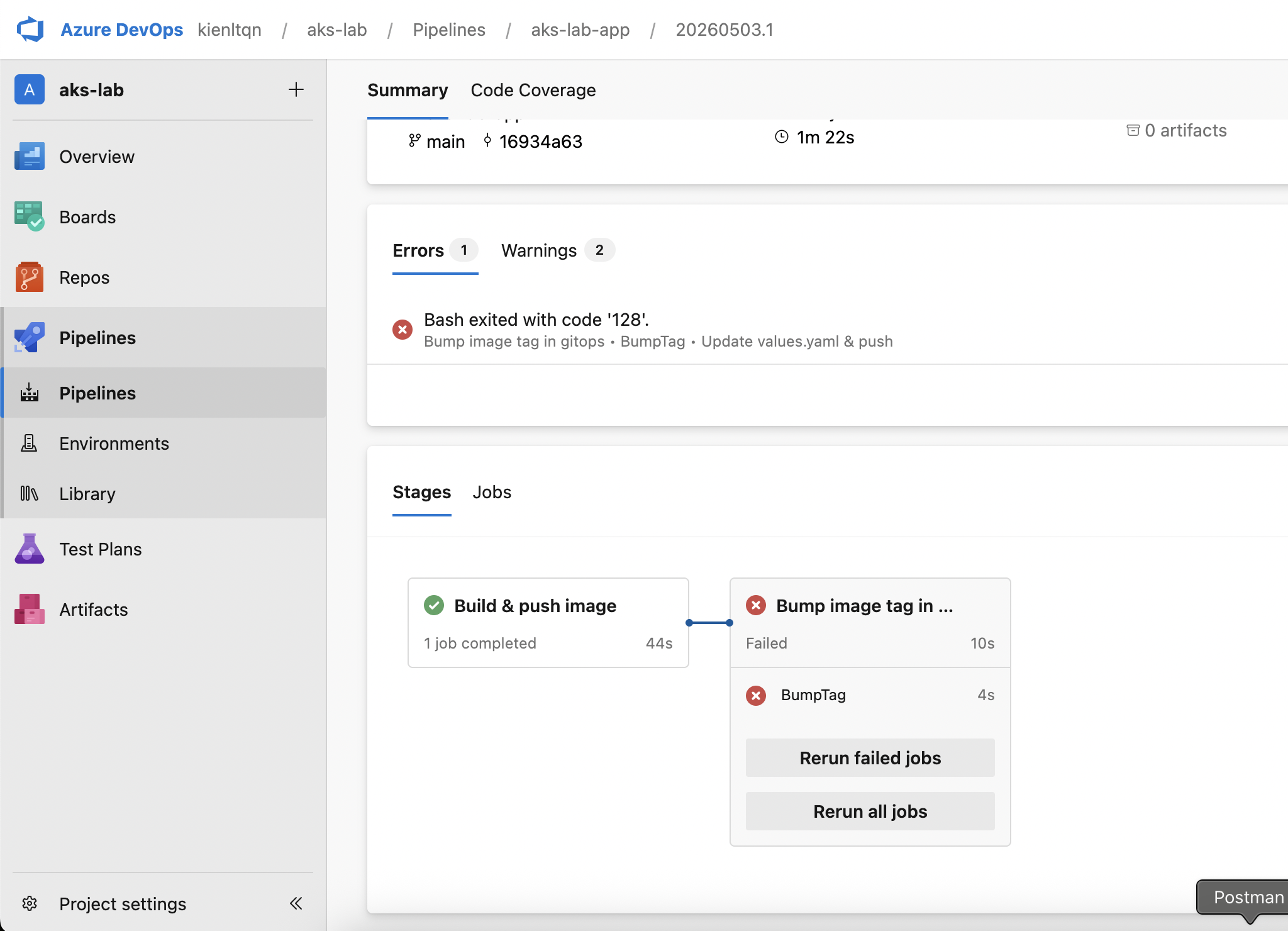Click the red error icon for Bash exit
The width and height of the screenshot is (1288, 931).
click(402, 330)
